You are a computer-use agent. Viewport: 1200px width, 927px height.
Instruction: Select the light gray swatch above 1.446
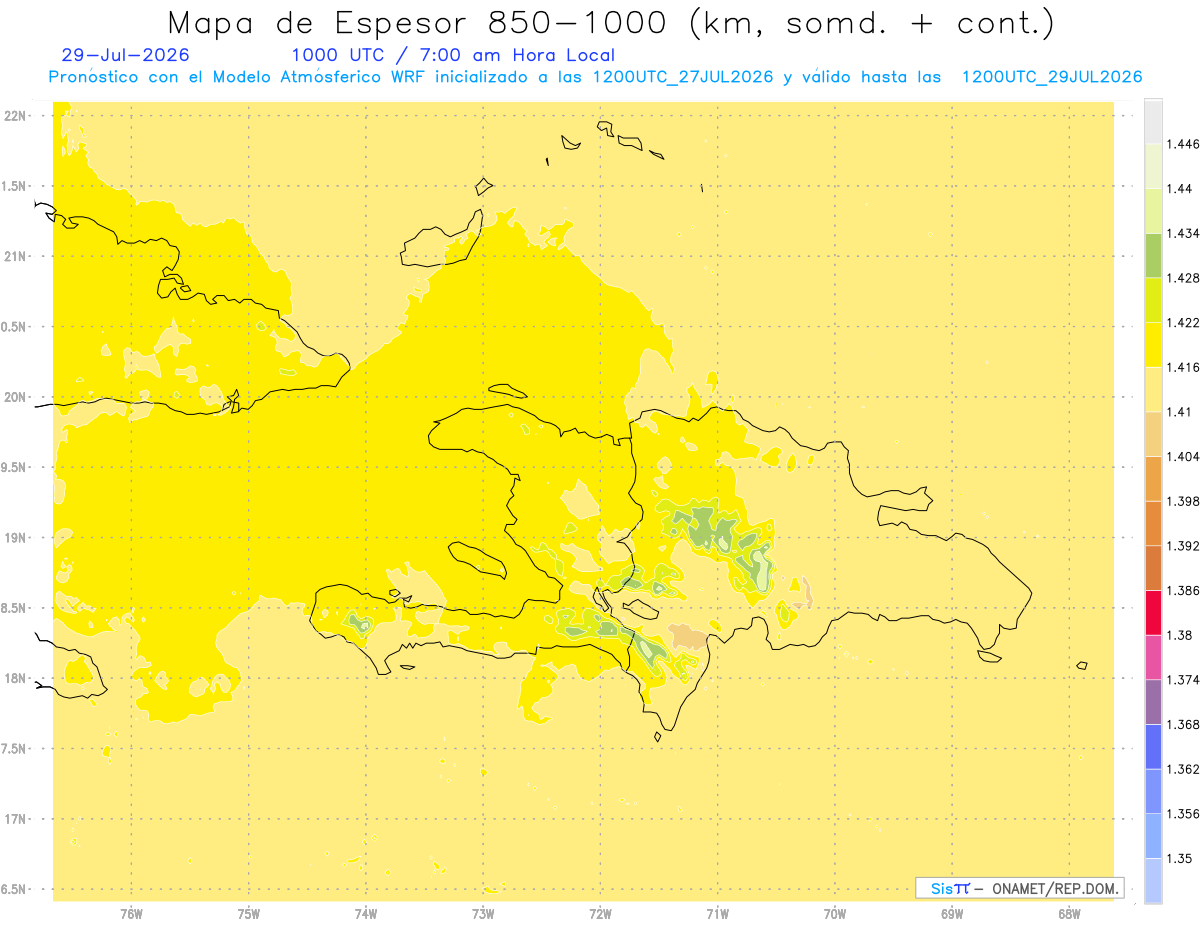[1153, 122]
